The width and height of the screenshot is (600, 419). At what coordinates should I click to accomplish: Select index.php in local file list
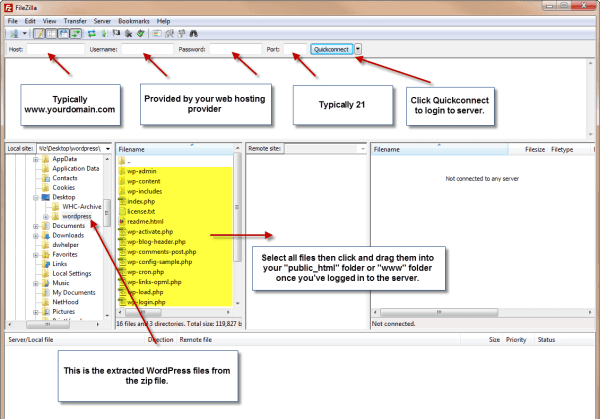tap(141, 201)
